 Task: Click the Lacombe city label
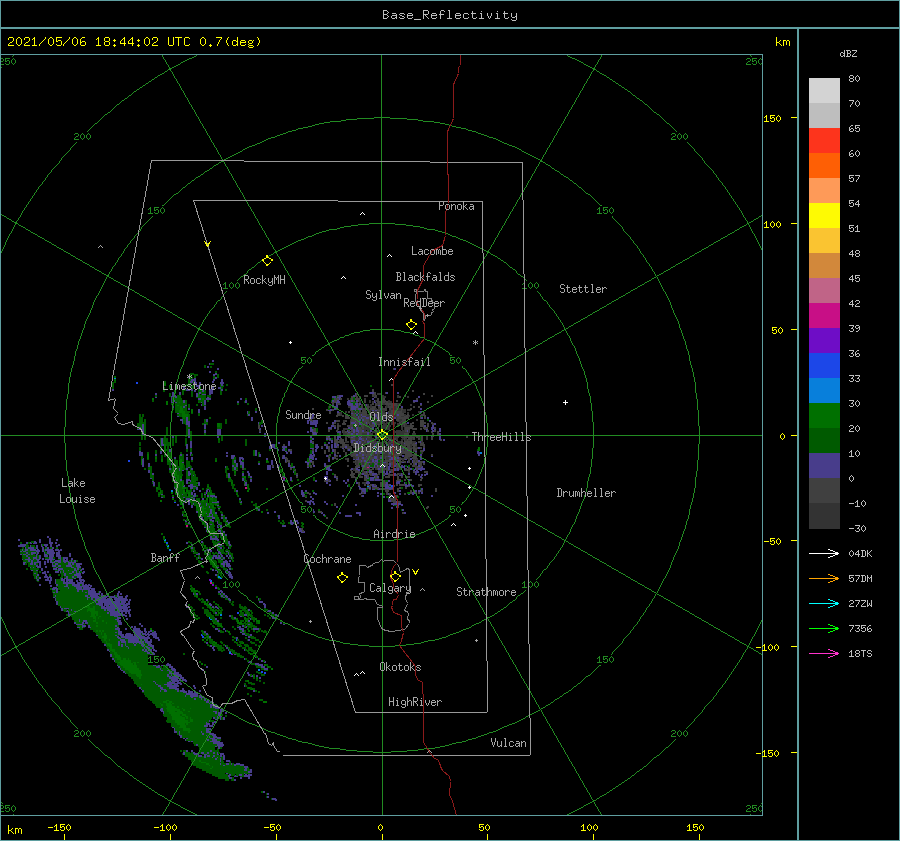click(x=432, y=251)
